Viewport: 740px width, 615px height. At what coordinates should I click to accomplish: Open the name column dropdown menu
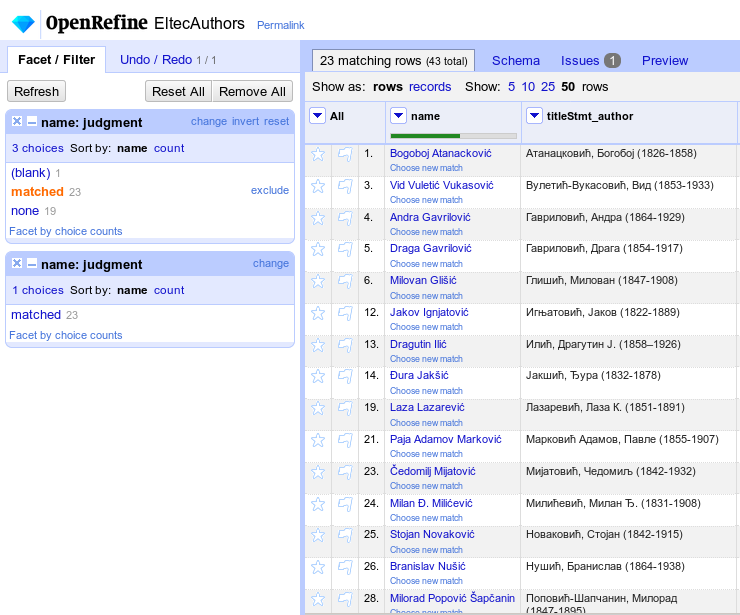click(x=398, y=116)
